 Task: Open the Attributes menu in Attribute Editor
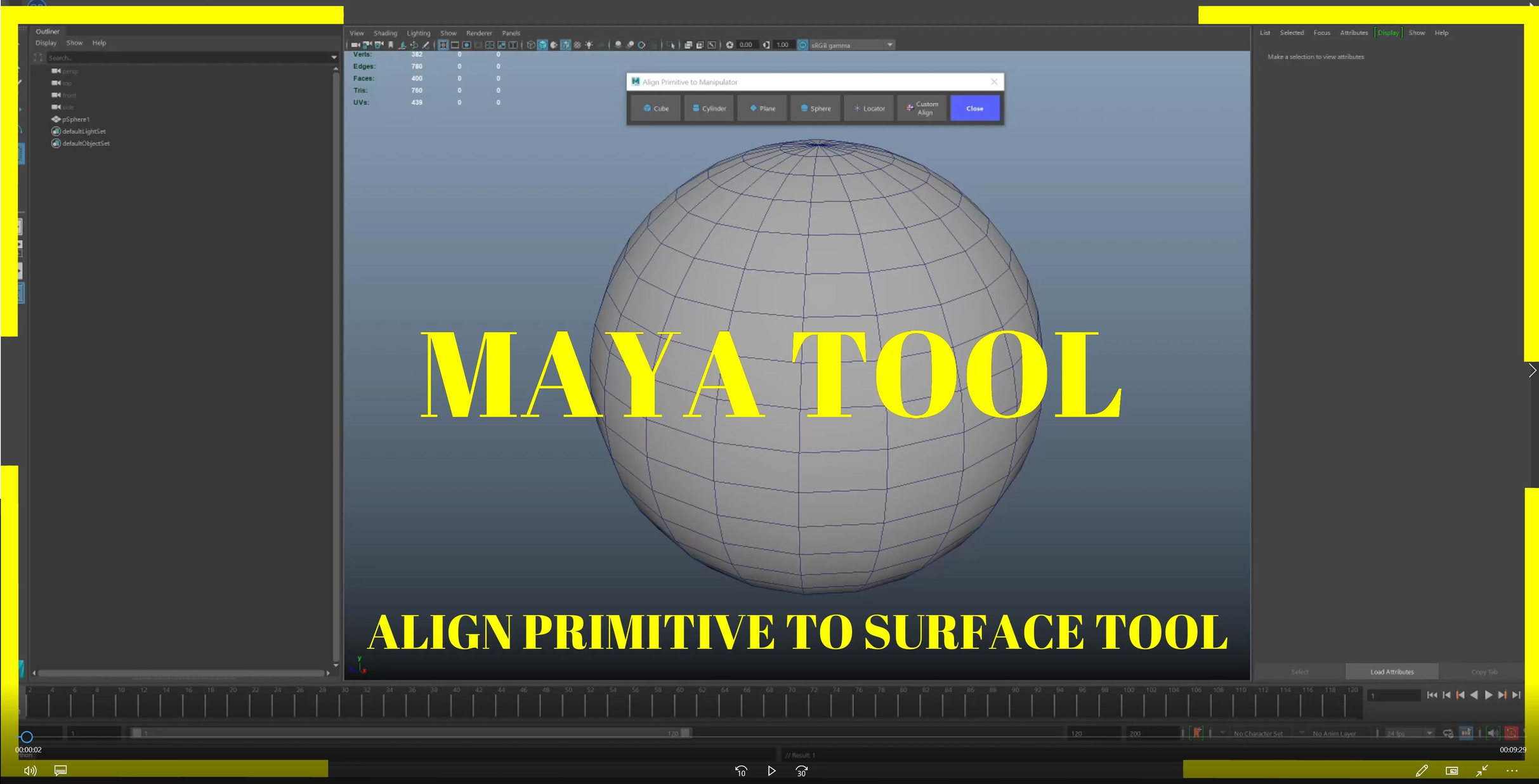coord(1354,32)
